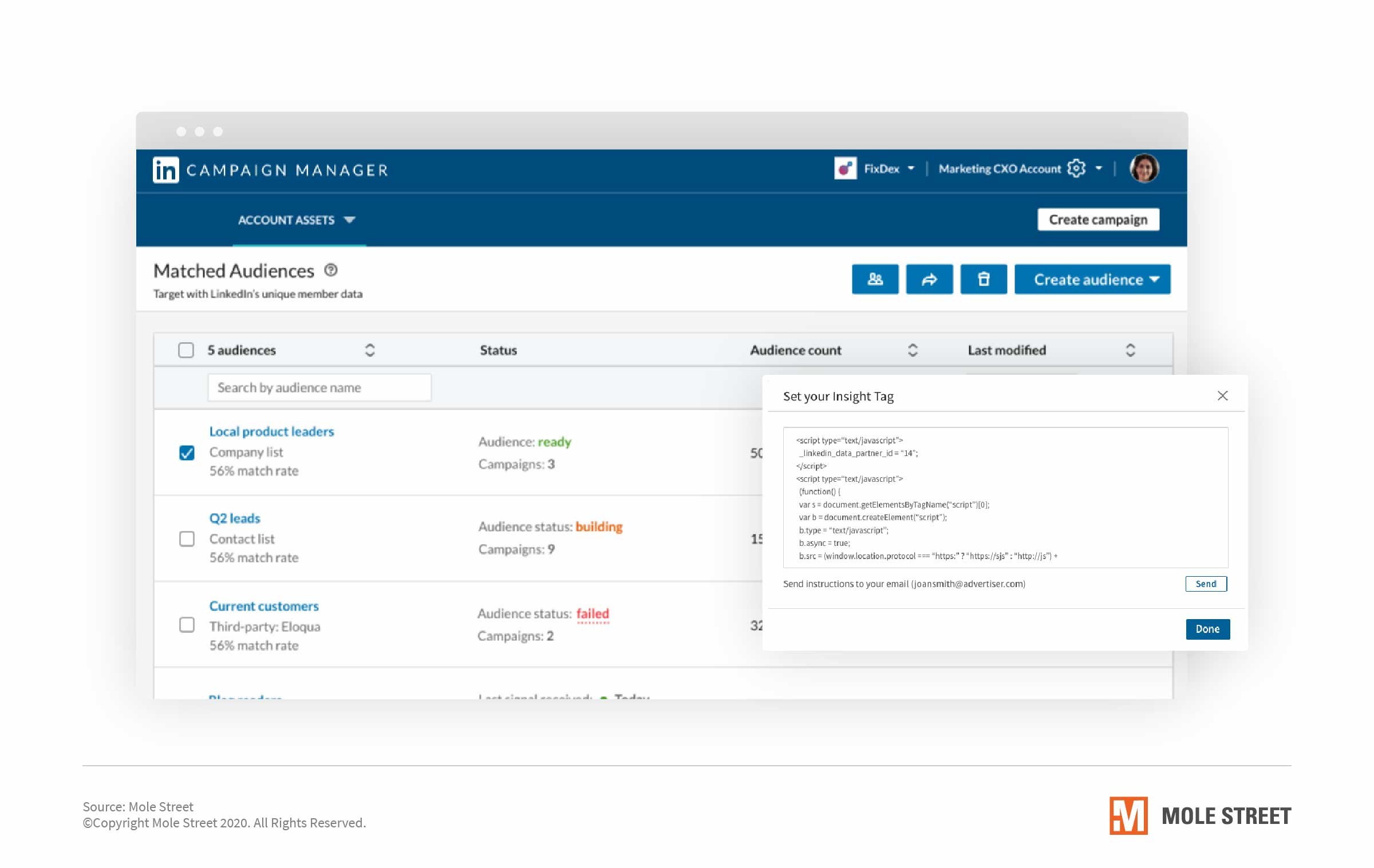Expand the Marketing CXO Account dropdown arrow
Screen dimensions: 1374x868
point(1099,168)
